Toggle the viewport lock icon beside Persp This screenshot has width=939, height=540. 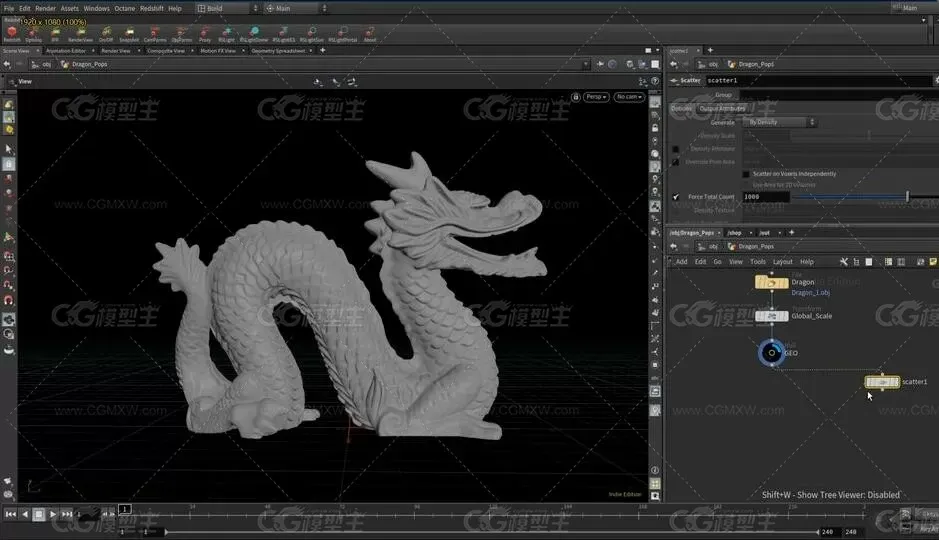(x=575, y=96)
